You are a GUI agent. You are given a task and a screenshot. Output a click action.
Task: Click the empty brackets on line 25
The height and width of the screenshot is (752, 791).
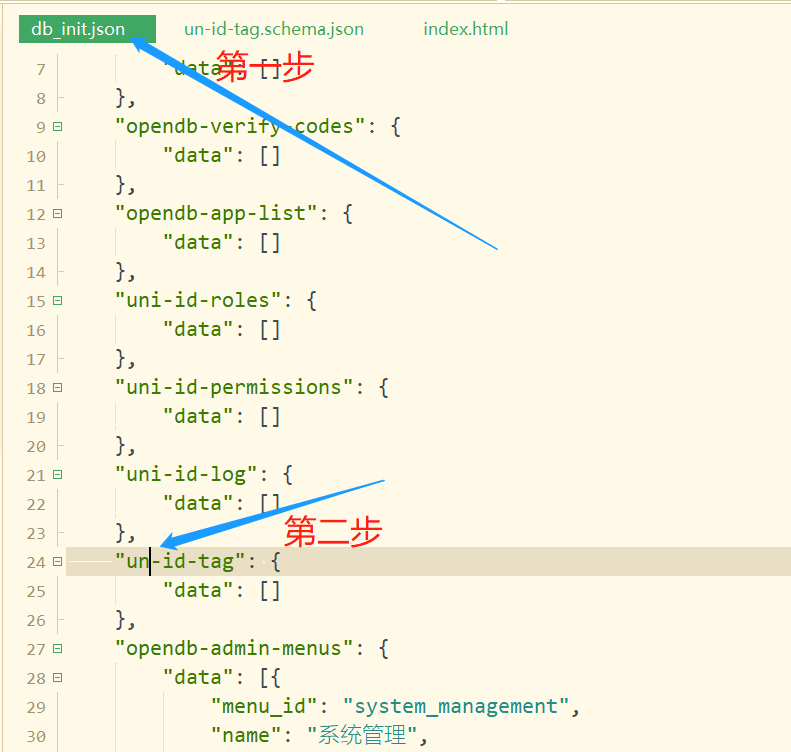[x=270, y=591]
